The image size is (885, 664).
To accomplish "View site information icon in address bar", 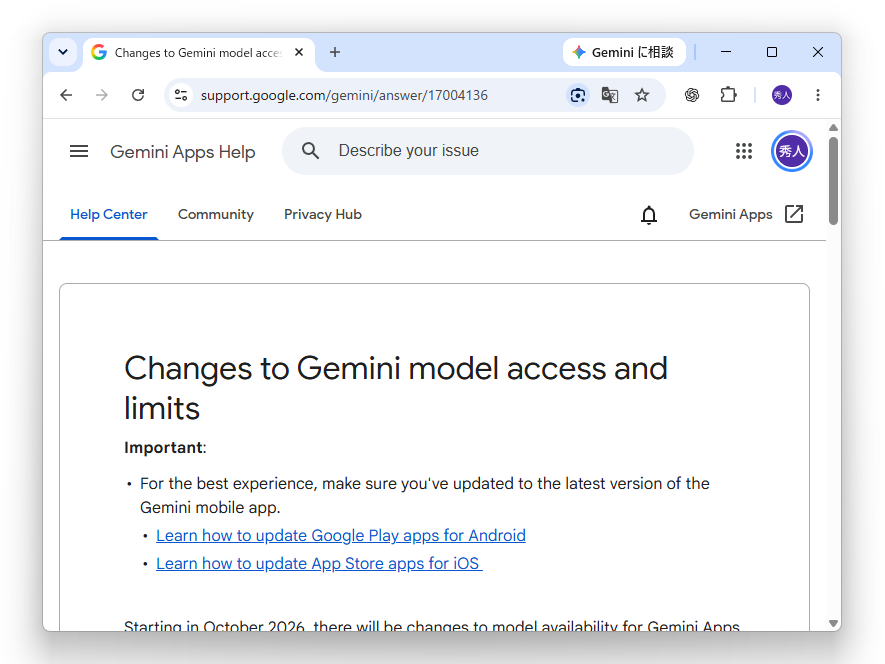I will (181, 95).
